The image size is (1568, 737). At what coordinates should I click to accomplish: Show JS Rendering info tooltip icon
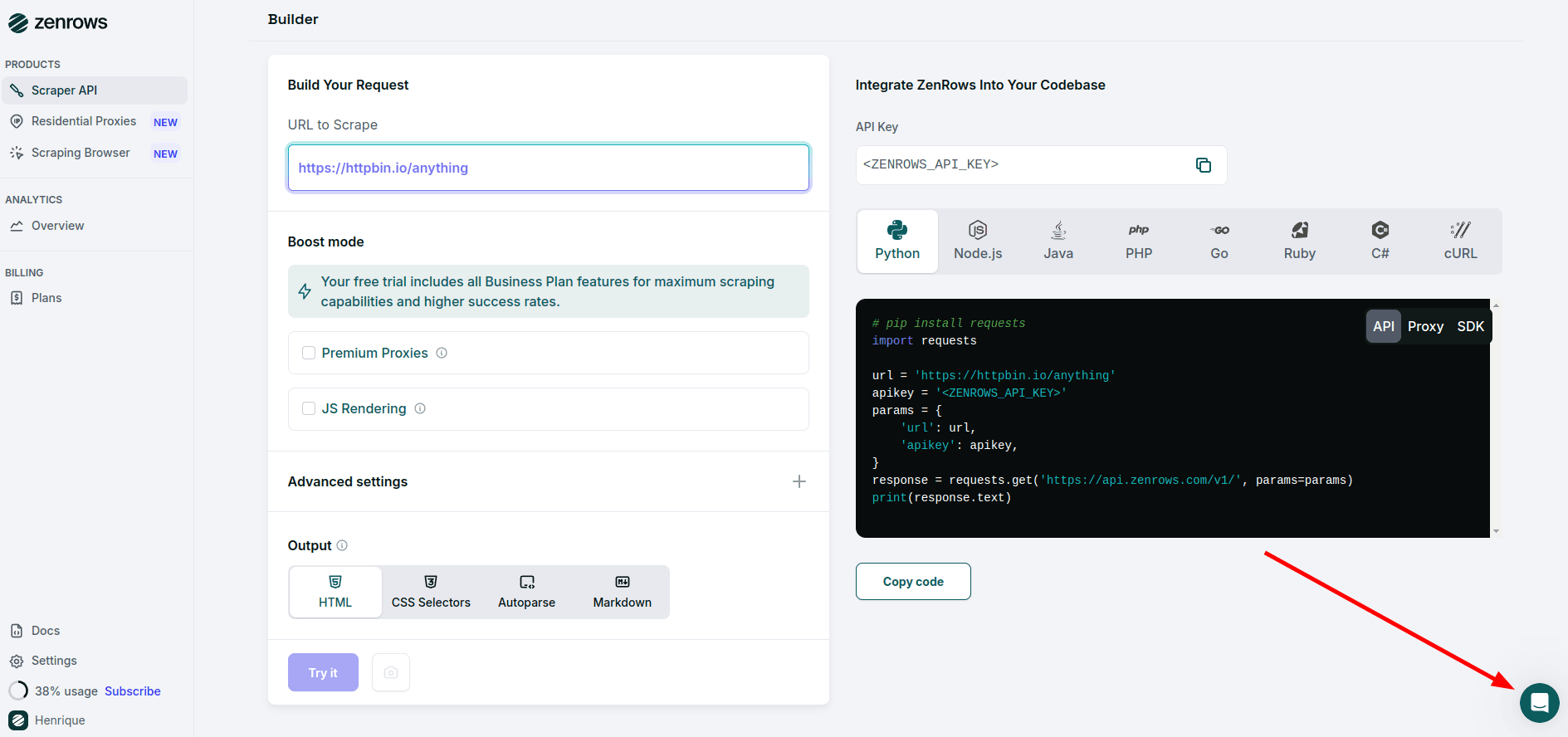pos(420,408)
